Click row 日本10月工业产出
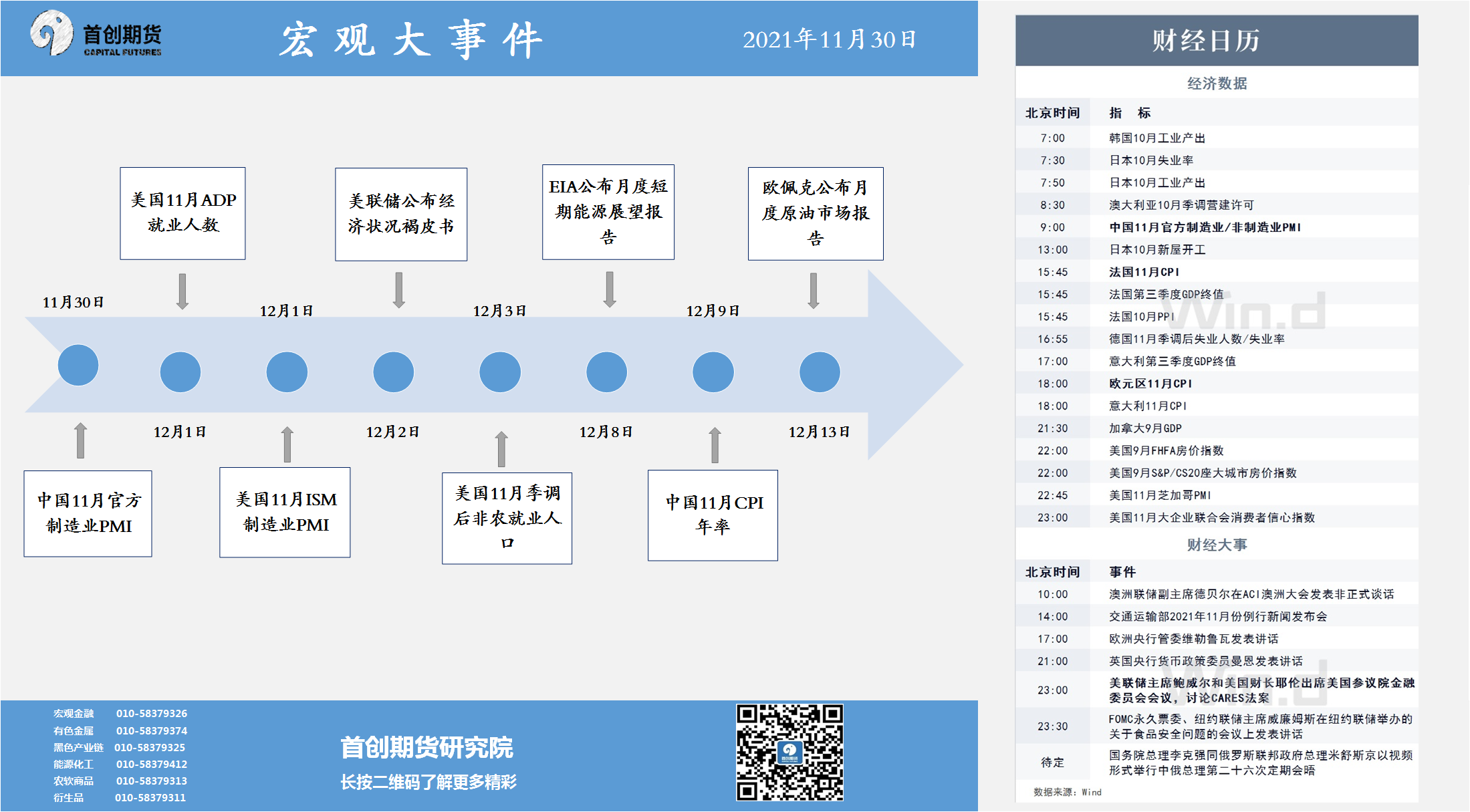The width and height of the screenshot is (1470, 812). (x=1217, y=182)
